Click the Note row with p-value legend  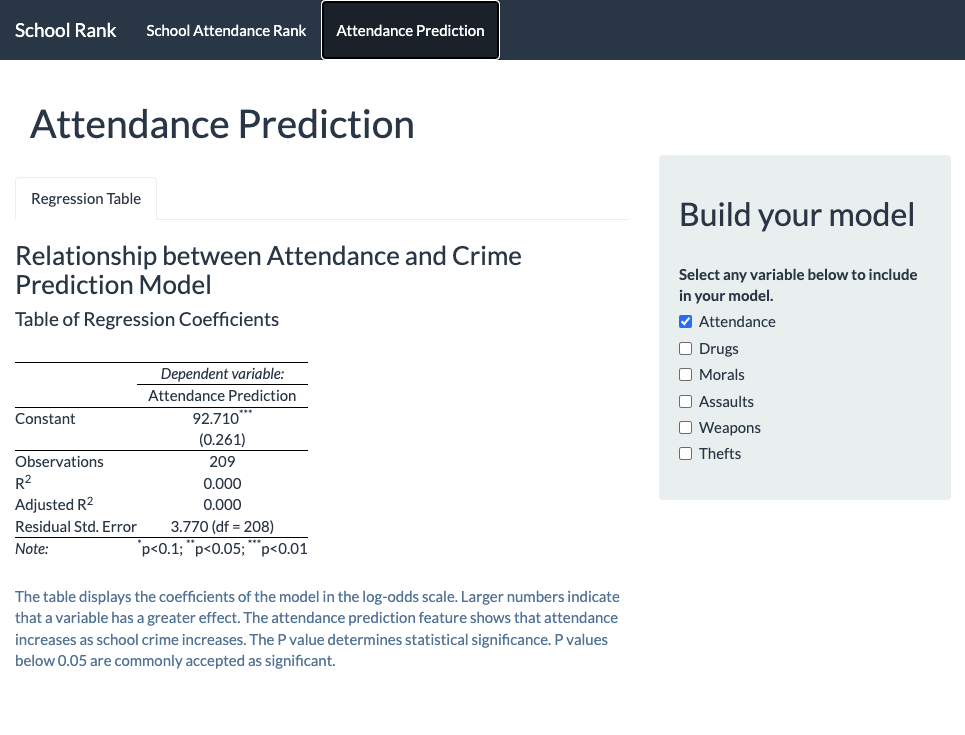coord(161,548)
